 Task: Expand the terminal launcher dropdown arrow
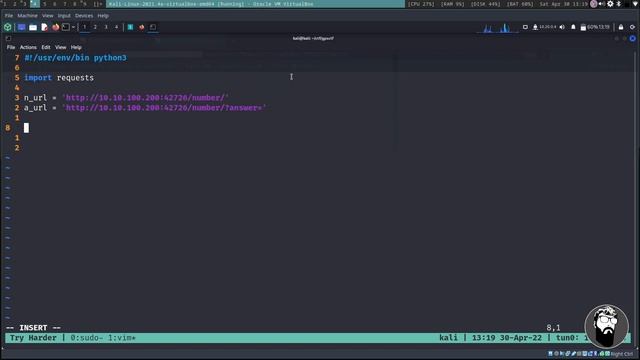pos(73,27)
